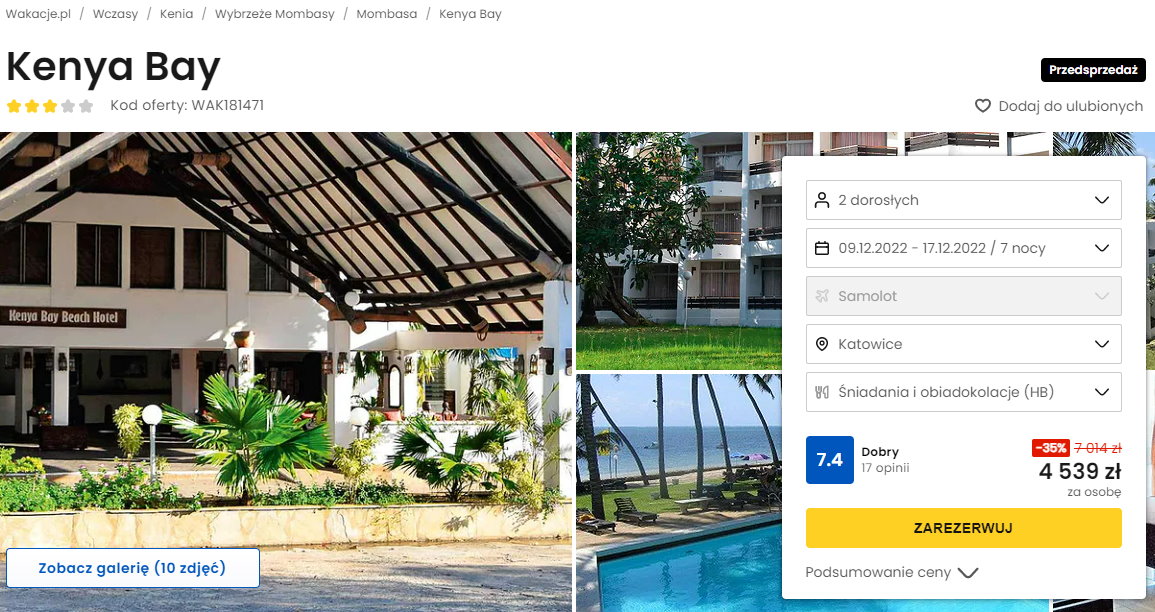Screen dimensions: 1155x612
Task: Click the hotel star rating icons
Action: tap(50, 106)
